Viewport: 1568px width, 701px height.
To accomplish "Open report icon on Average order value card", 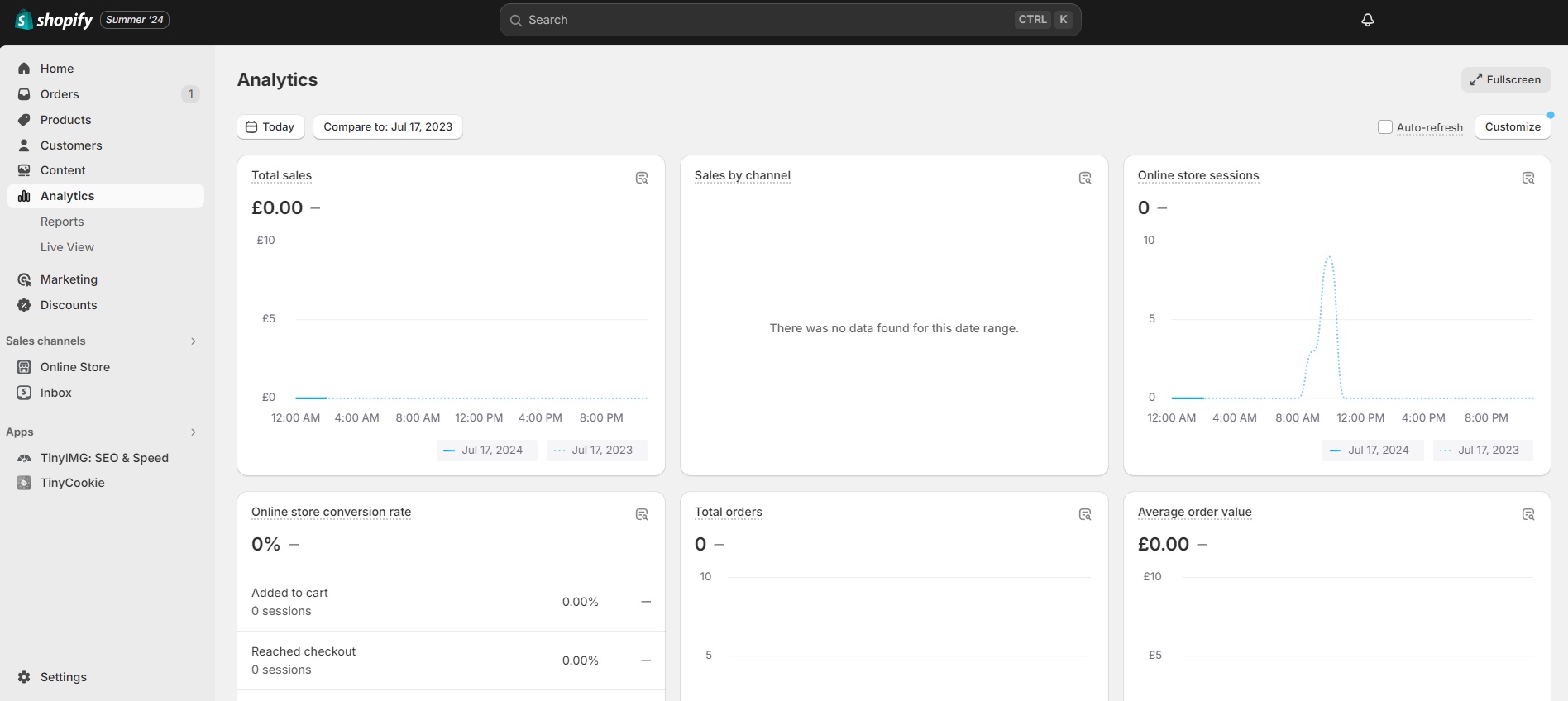I will tap(1528, 514).
